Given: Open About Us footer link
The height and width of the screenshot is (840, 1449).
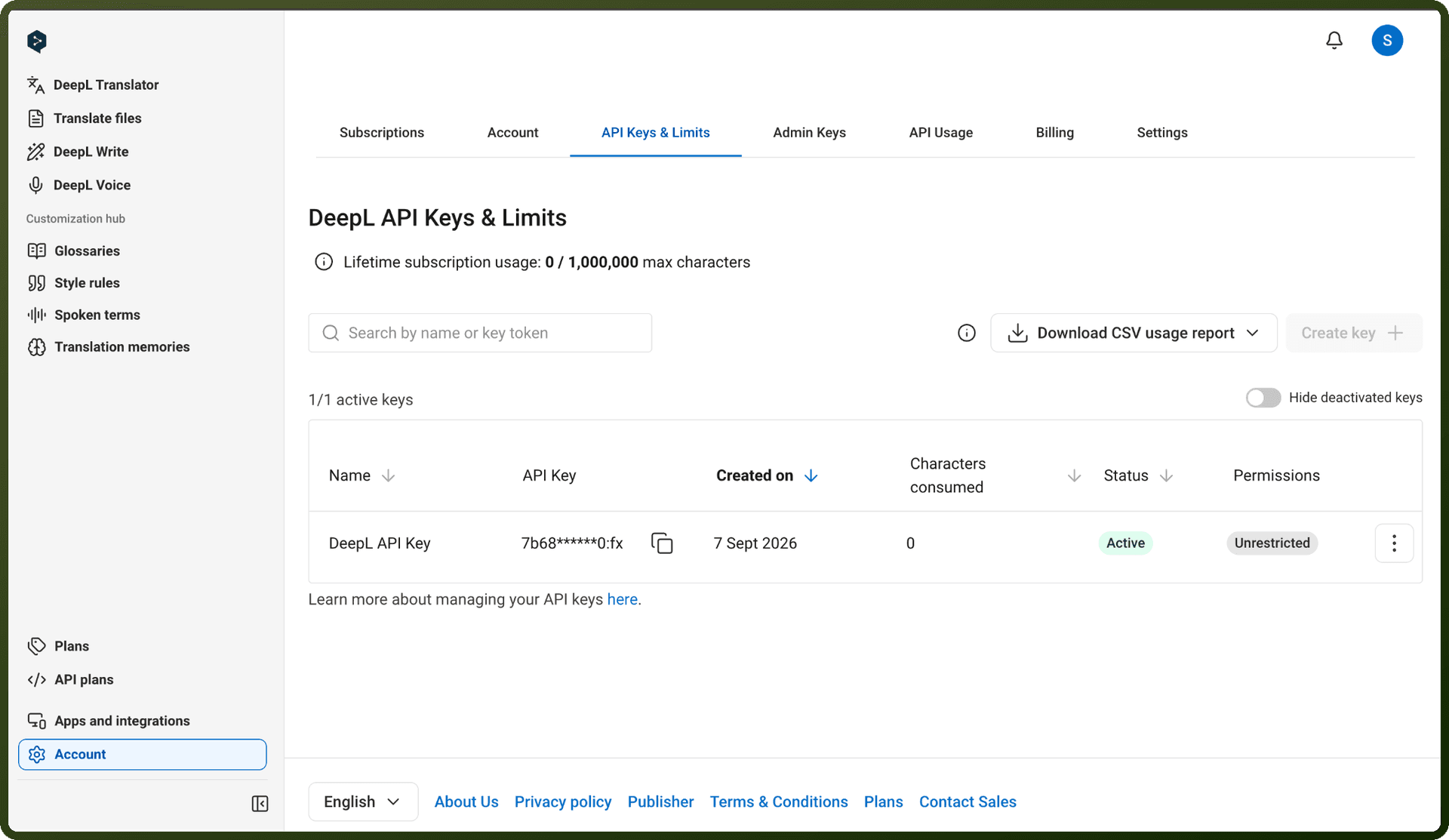Looking at the screenshot, I should (x=466, y=802).
